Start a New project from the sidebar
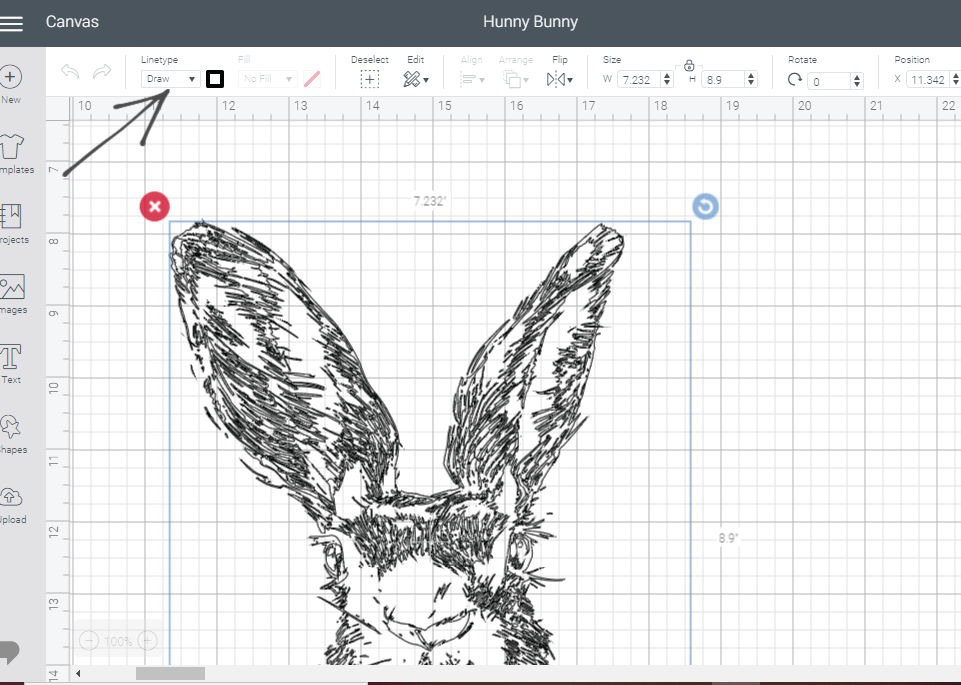 tap(11, 85)
